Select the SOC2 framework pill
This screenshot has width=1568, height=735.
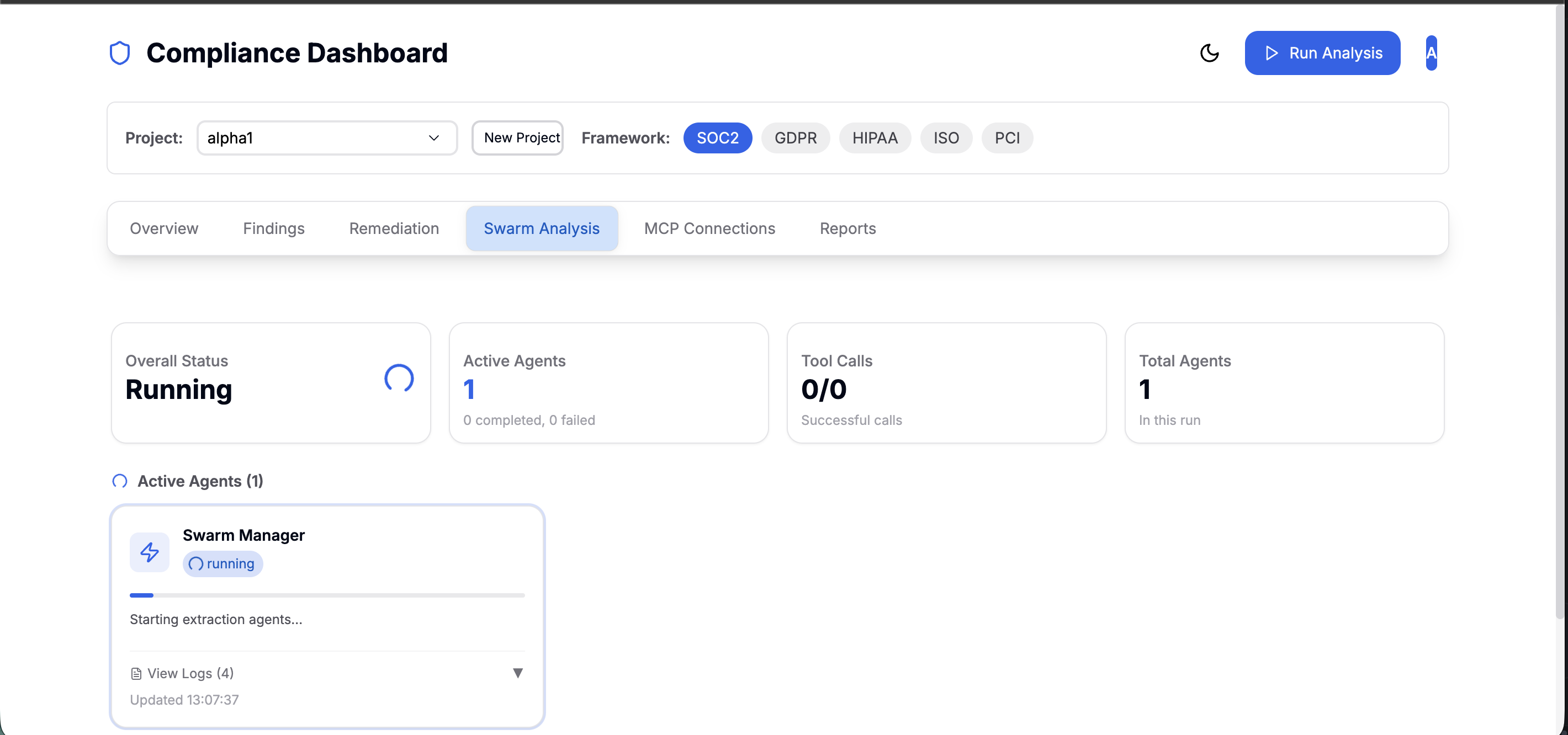point(717,138)
